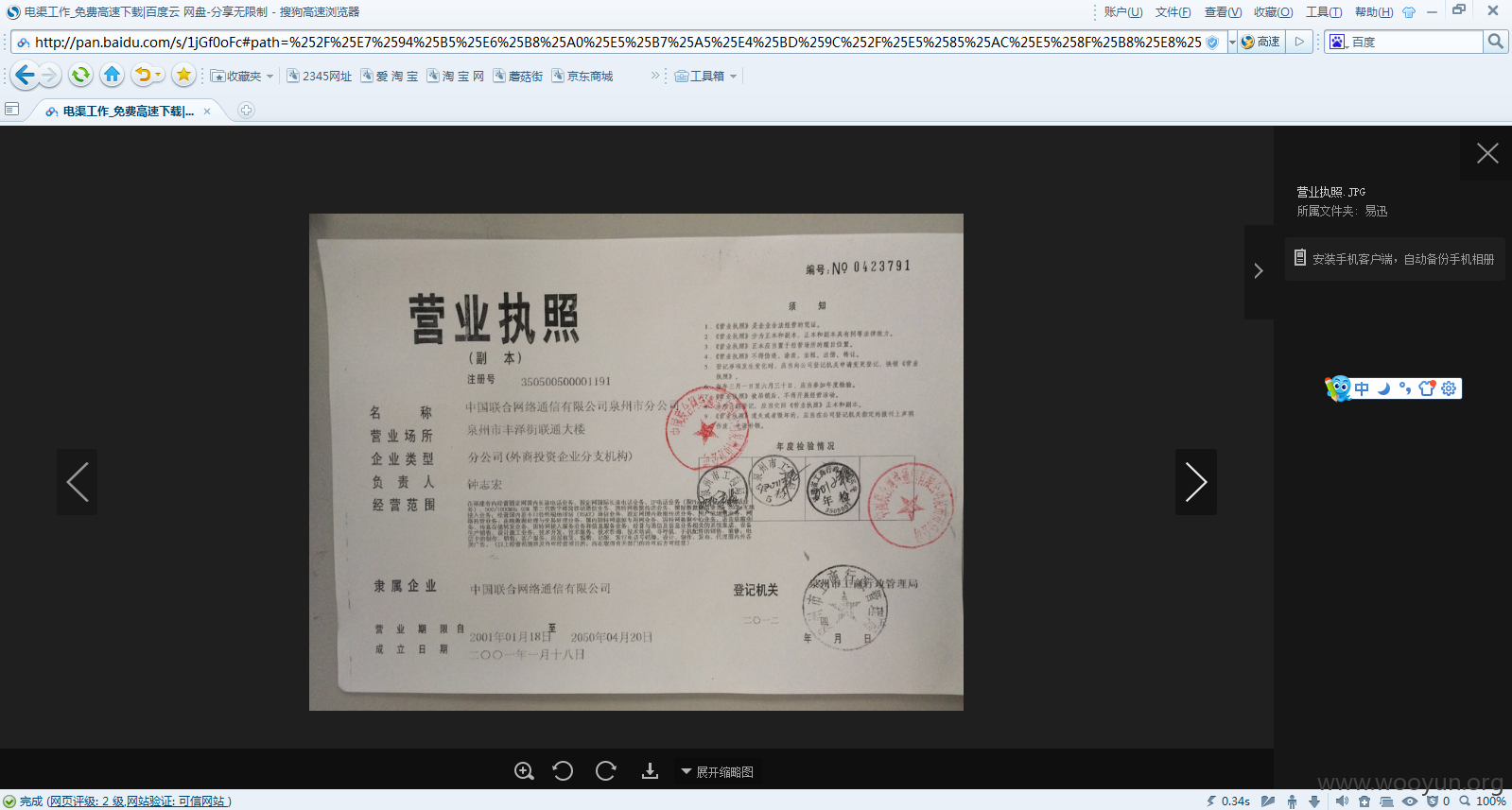
Task: Open the 爱淘宝 bookmark
Action: coord(389,76)
